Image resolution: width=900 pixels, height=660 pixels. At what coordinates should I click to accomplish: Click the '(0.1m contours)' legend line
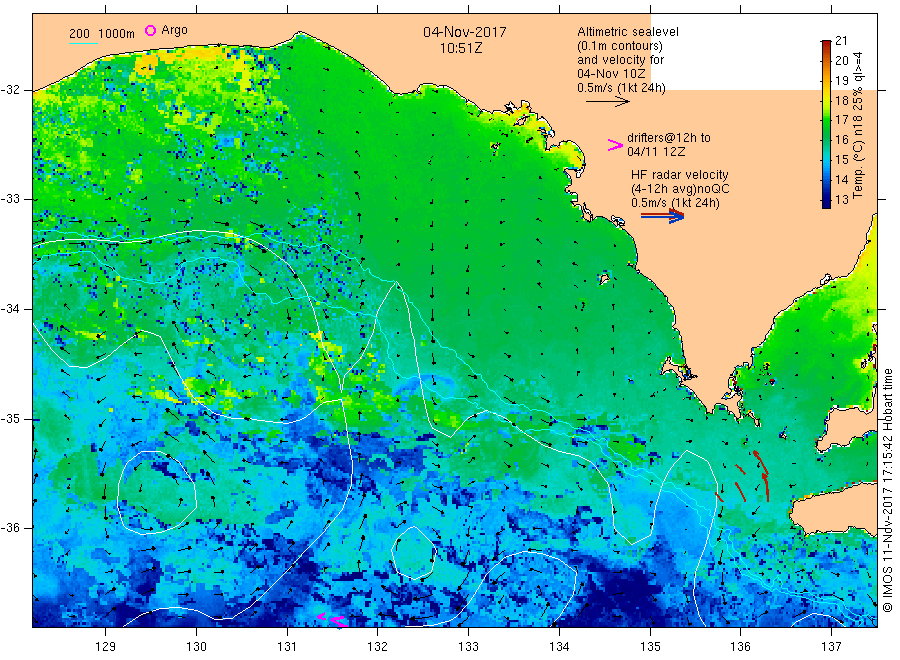(x=620, y=46)
